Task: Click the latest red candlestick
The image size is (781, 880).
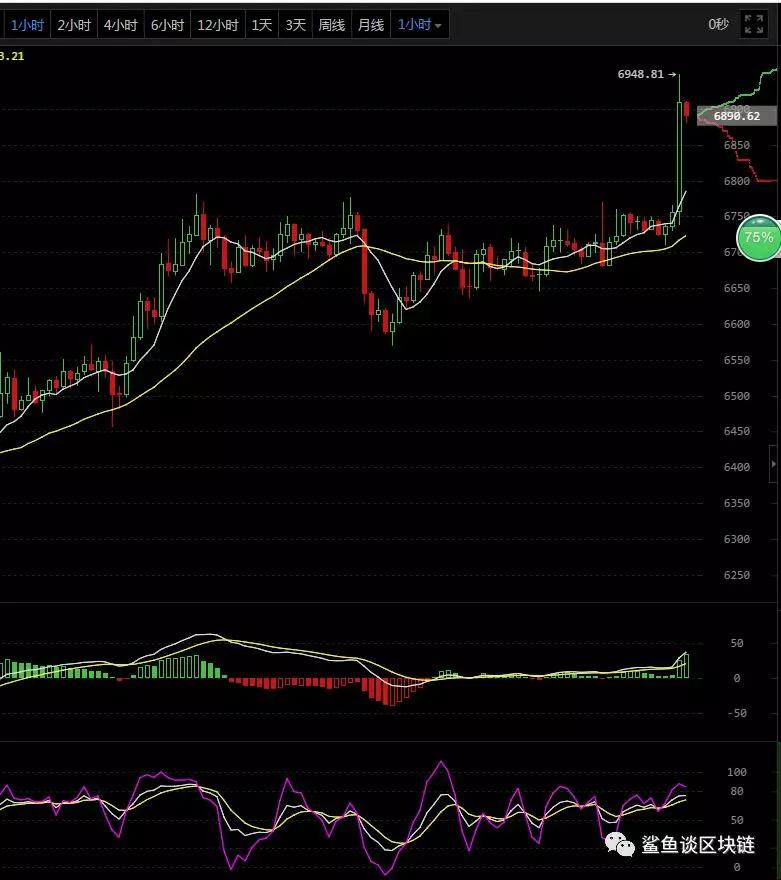Action: point(687,109)
